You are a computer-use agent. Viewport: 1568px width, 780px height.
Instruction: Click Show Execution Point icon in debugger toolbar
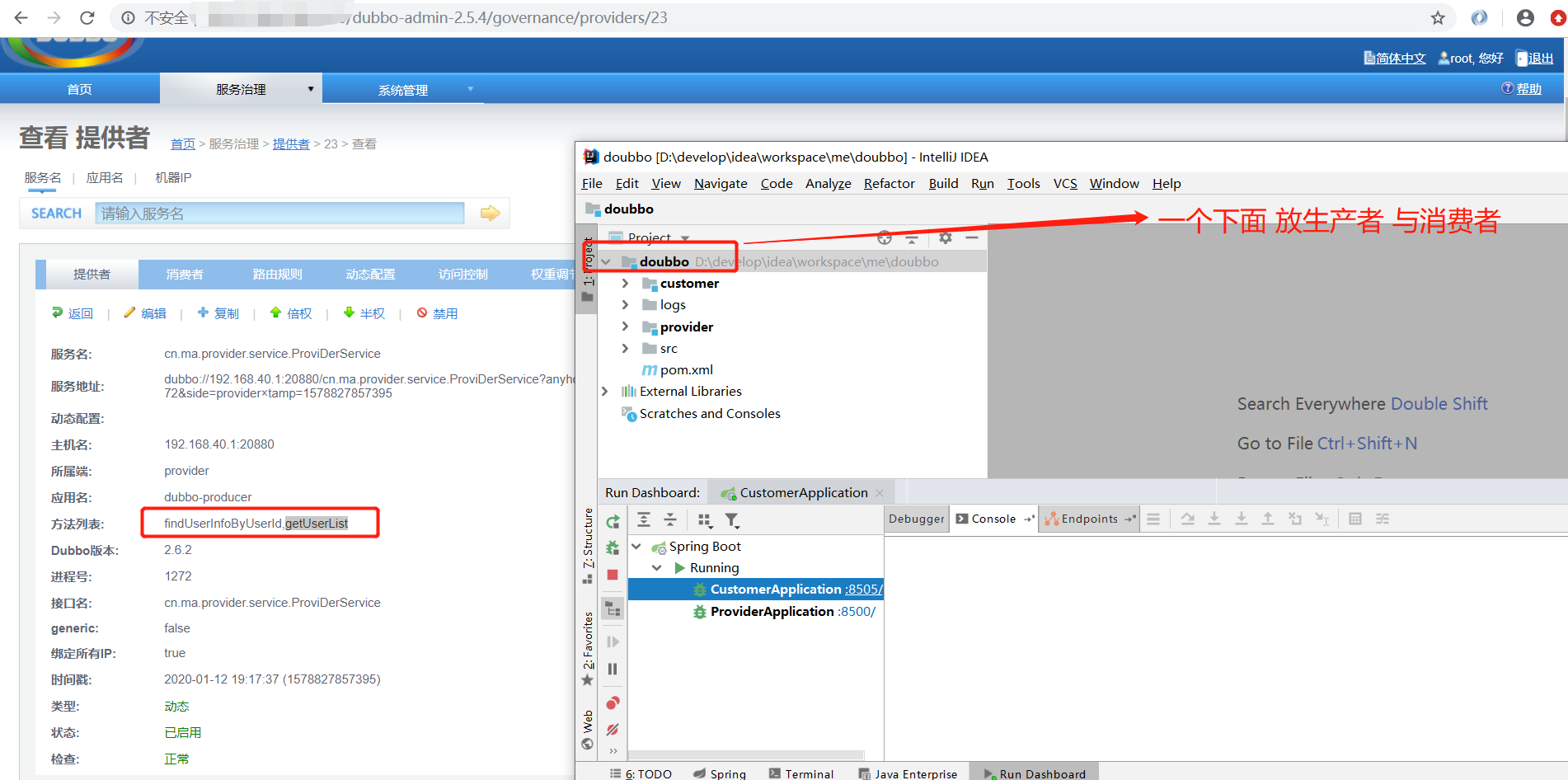tap(1153, 519)
